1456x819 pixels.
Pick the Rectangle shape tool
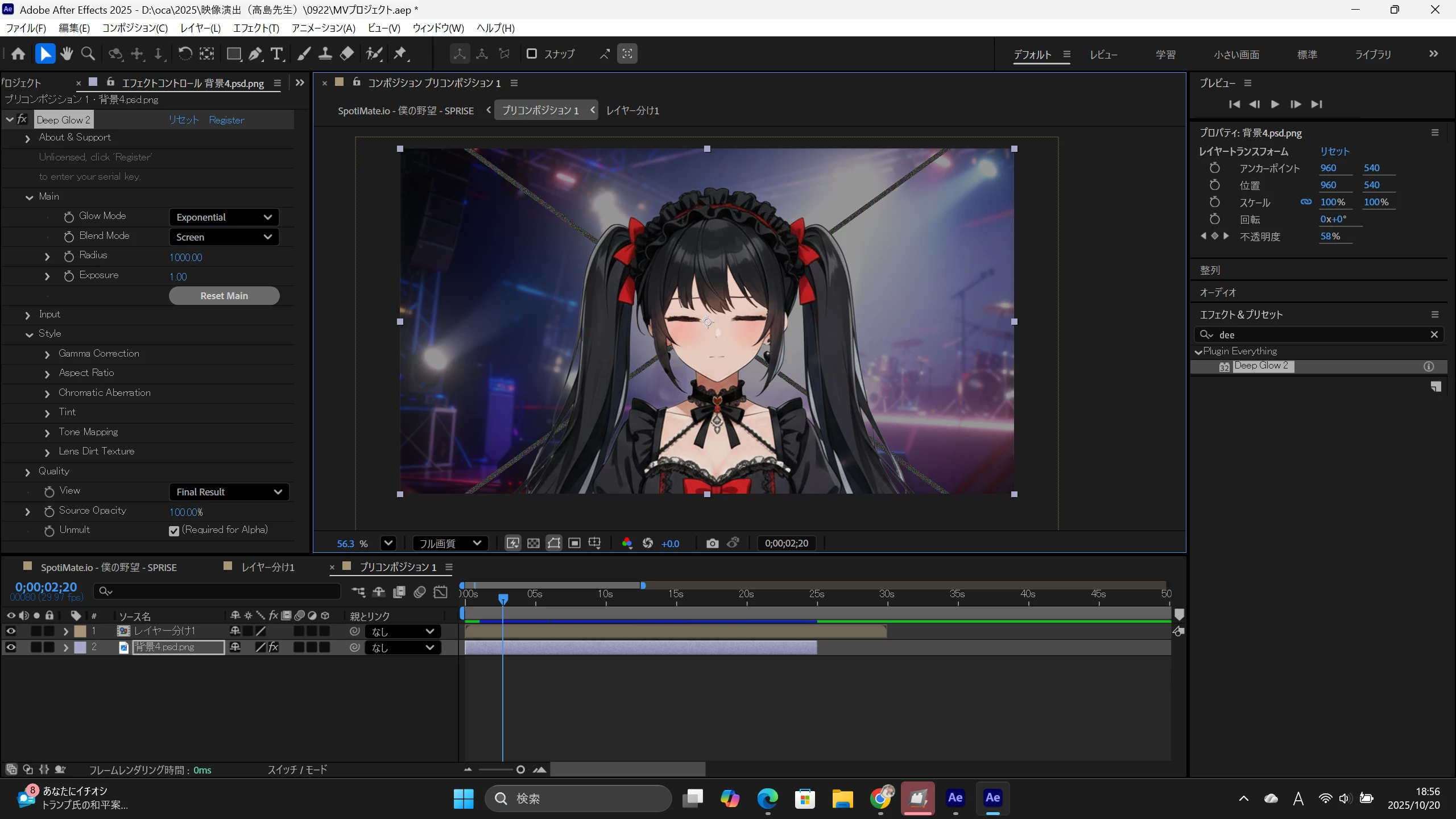coord(233,54)
